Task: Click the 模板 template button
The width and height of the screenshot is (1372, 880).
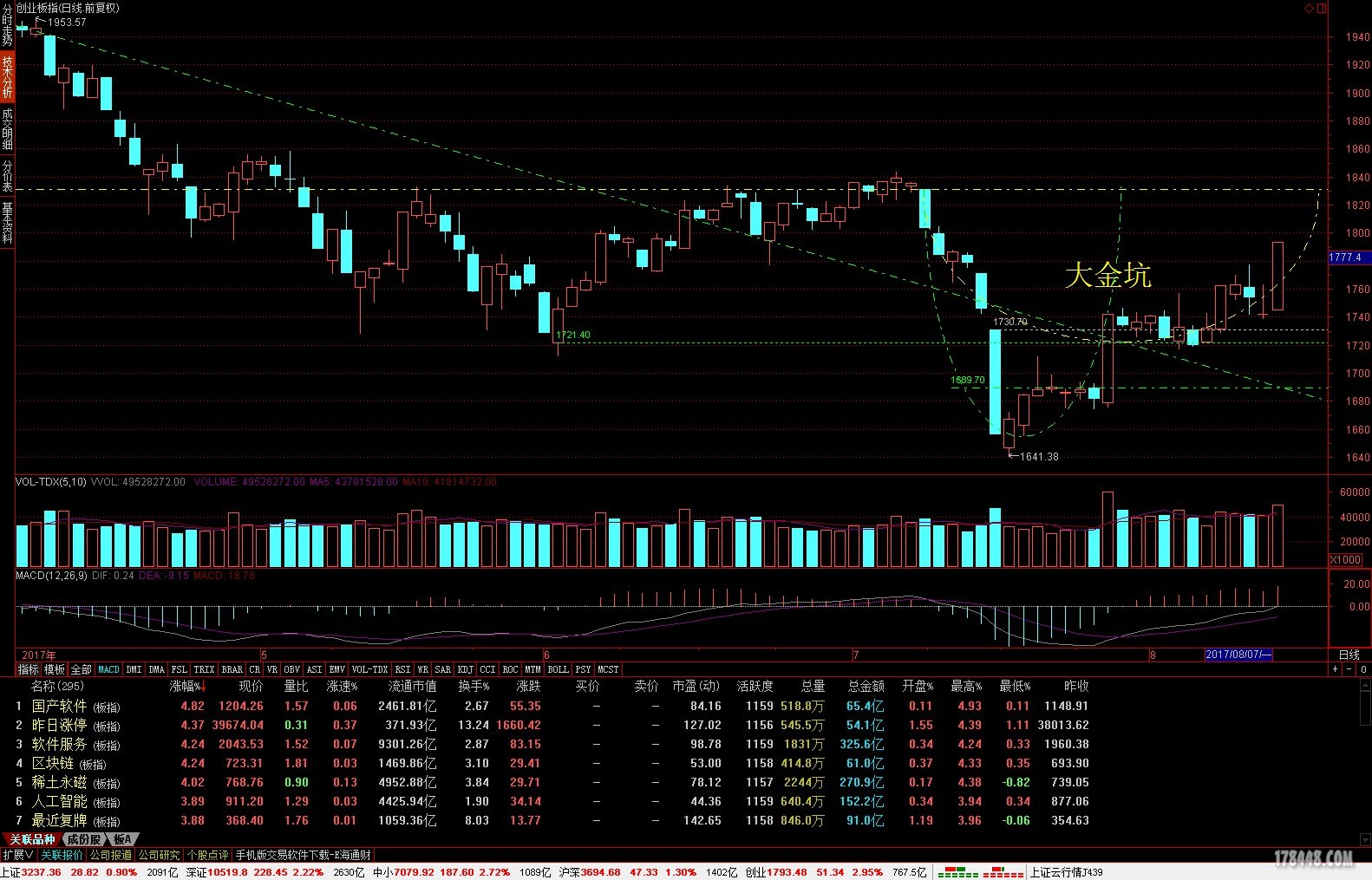Action: coord(55,669)
